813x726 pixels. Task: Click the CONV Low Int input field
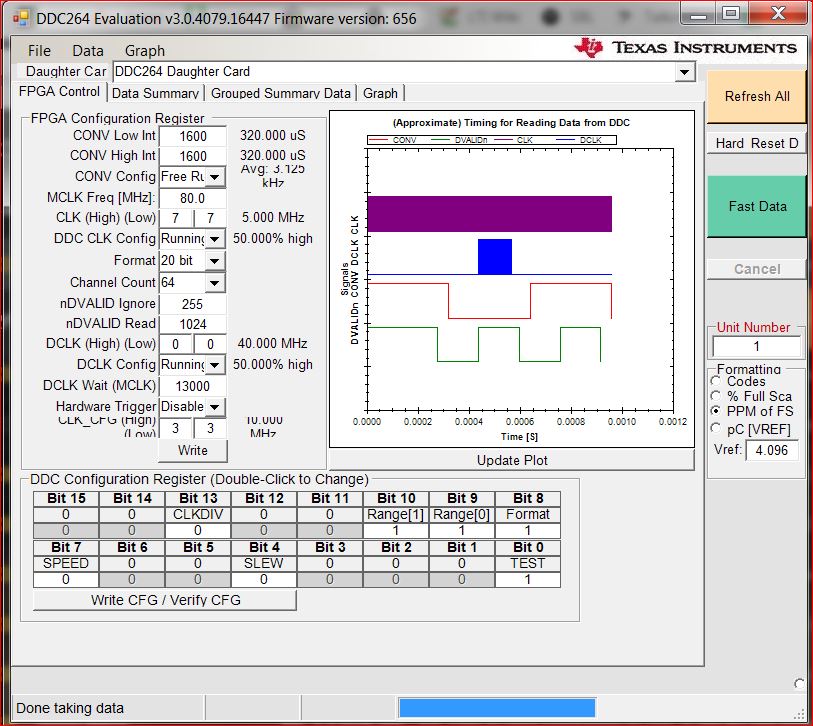point(193,136)
